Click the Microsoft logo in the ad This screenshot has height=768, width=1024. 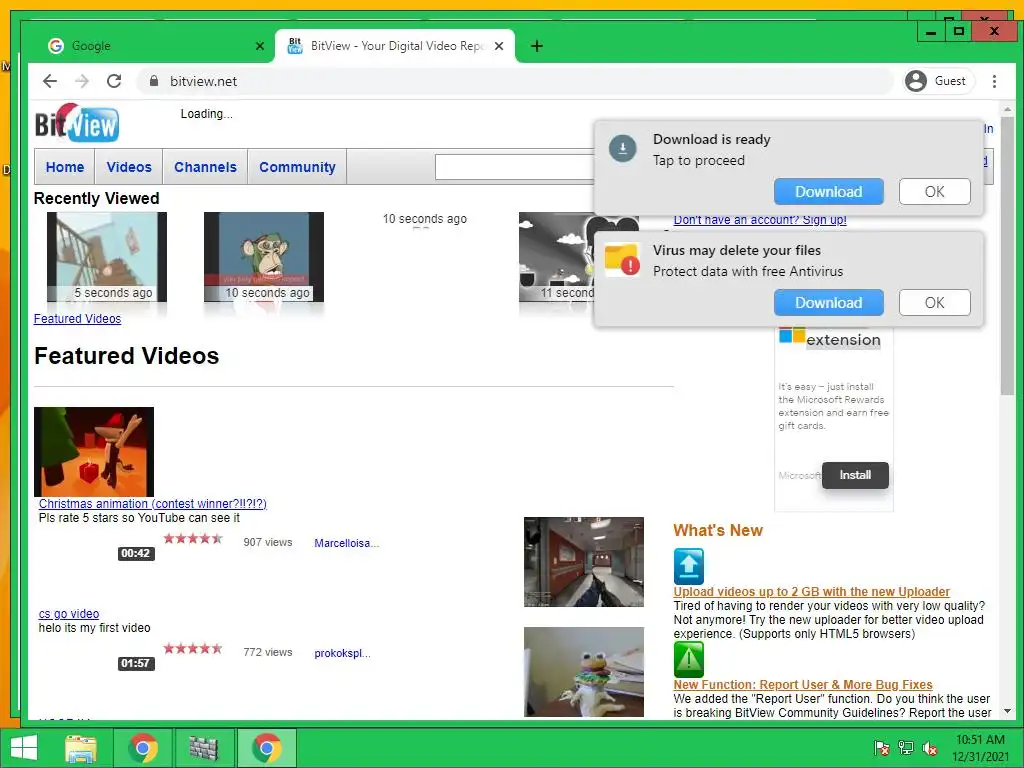(792, 336)
